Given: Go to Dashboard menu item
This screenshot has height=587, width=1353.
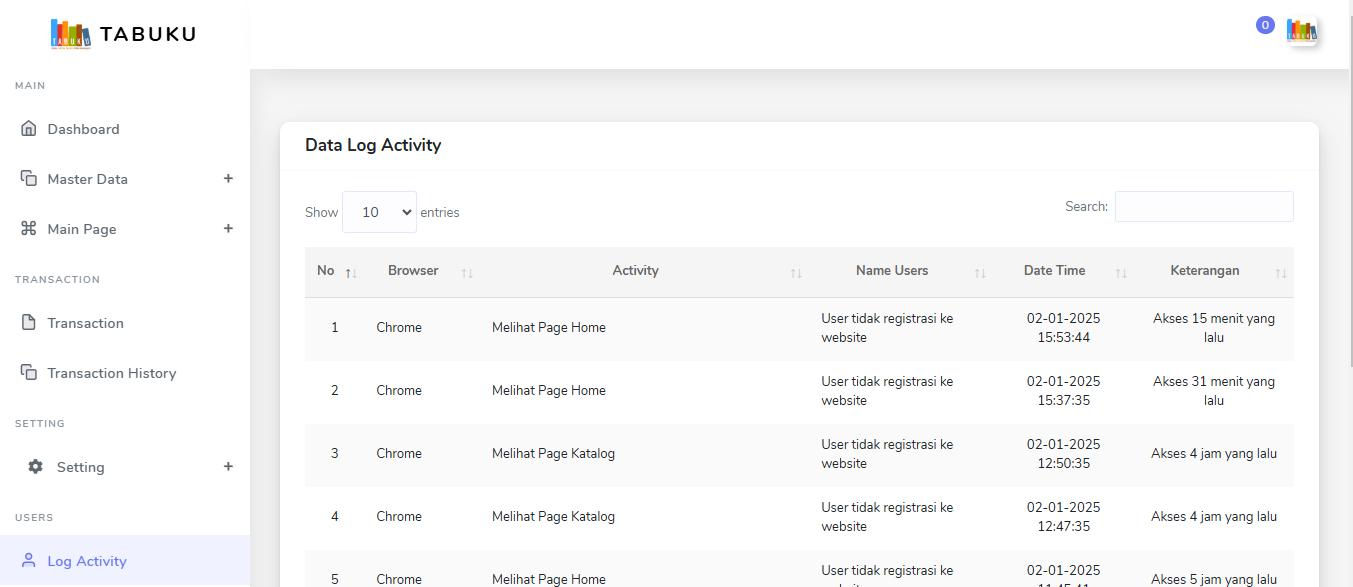Looking at the screenshot, I should (x=83, y=129).
